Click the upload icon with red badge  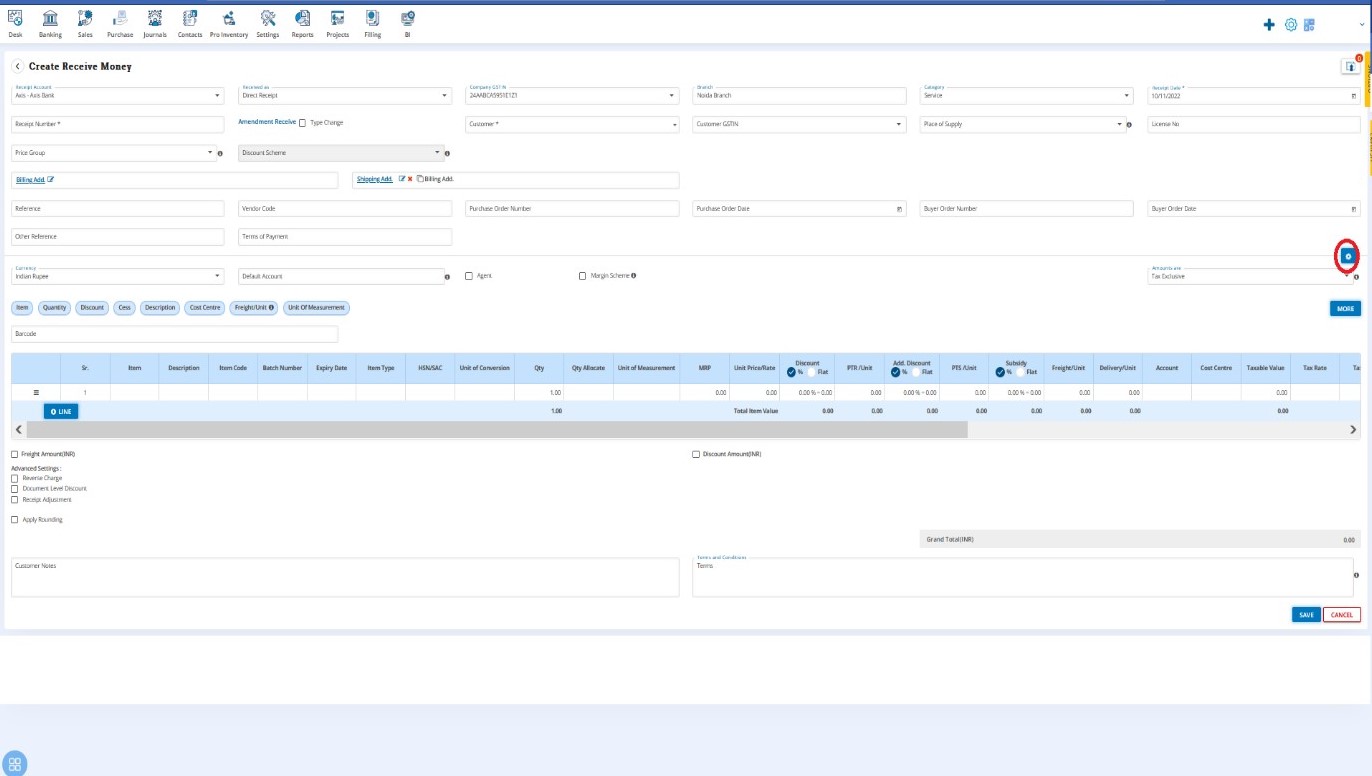pyautogui.click(x=1350, y=66)
